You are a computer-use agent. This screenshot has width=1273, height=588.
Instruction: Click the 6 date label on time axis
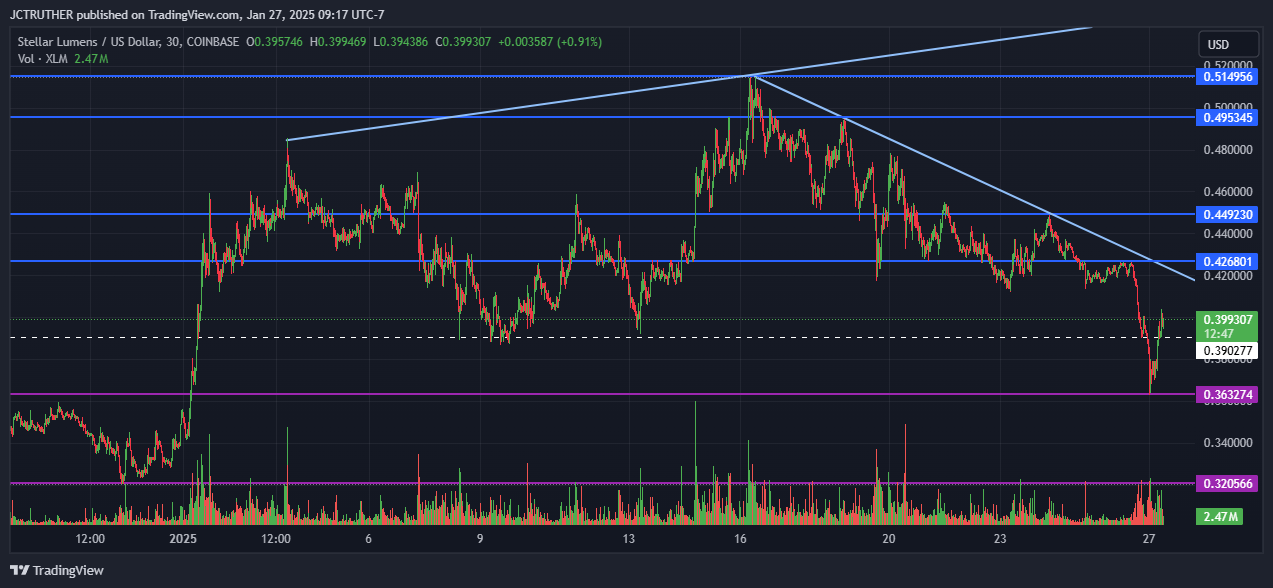369,539
